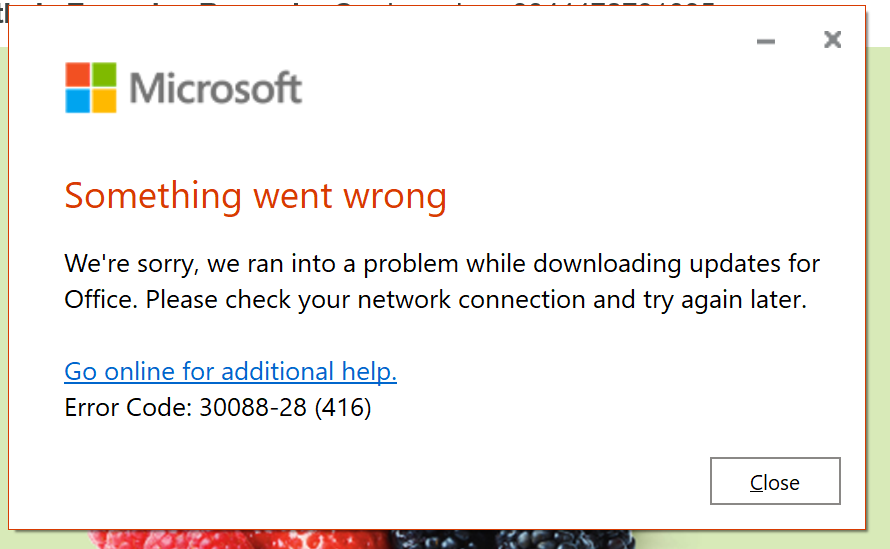890x549 pixels.
Task: Click the 'Something went wrong' heading
Action: [x=255, y=196]
